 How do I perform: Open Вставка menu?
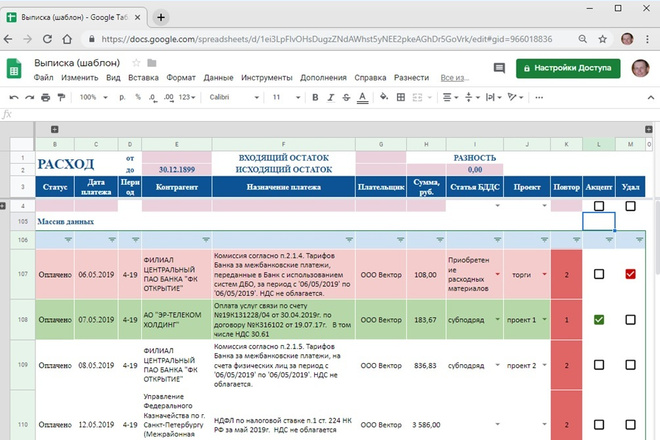[x=143, y=78]
